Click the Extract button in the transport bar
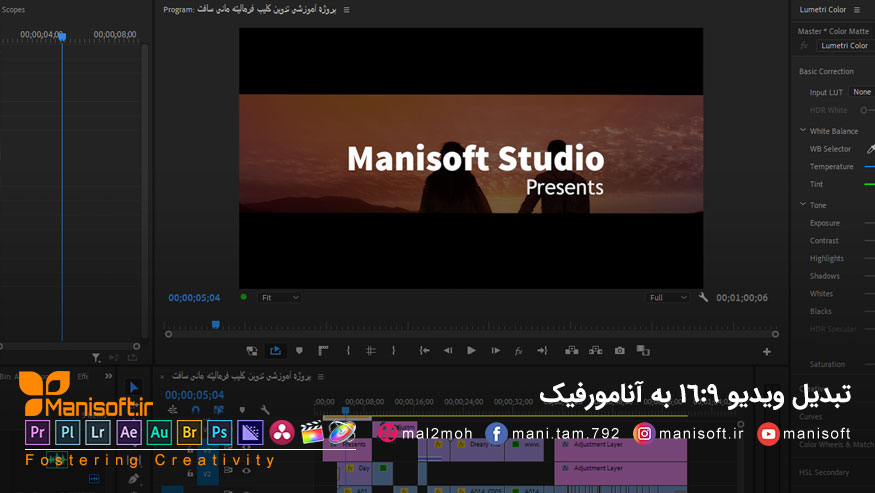Viewport: 875px width, 493px height. [595, 351]
